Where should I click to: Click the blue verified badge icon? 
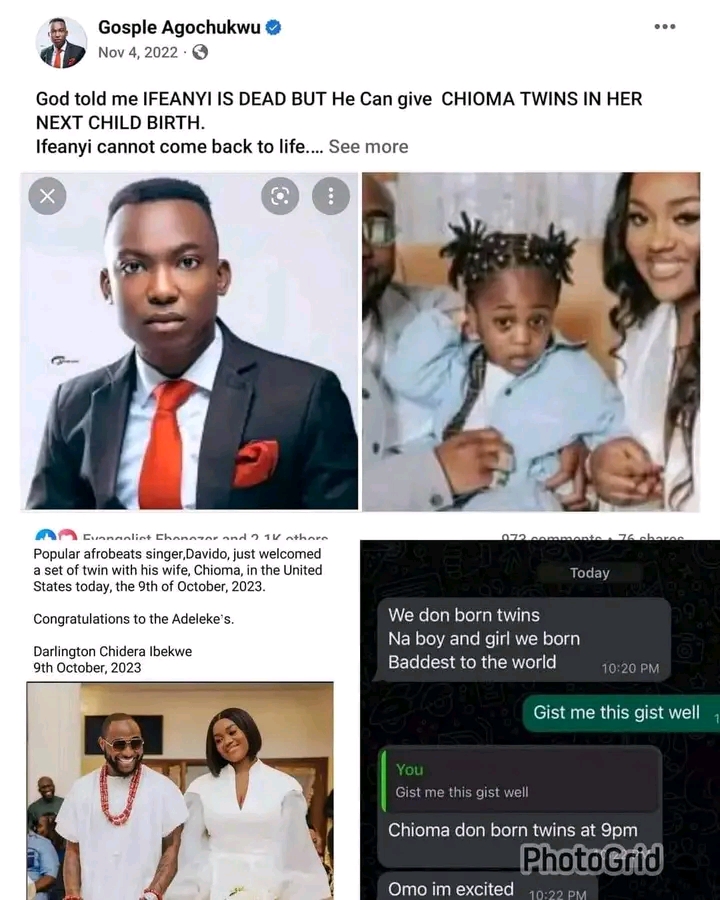pos(273,27)
